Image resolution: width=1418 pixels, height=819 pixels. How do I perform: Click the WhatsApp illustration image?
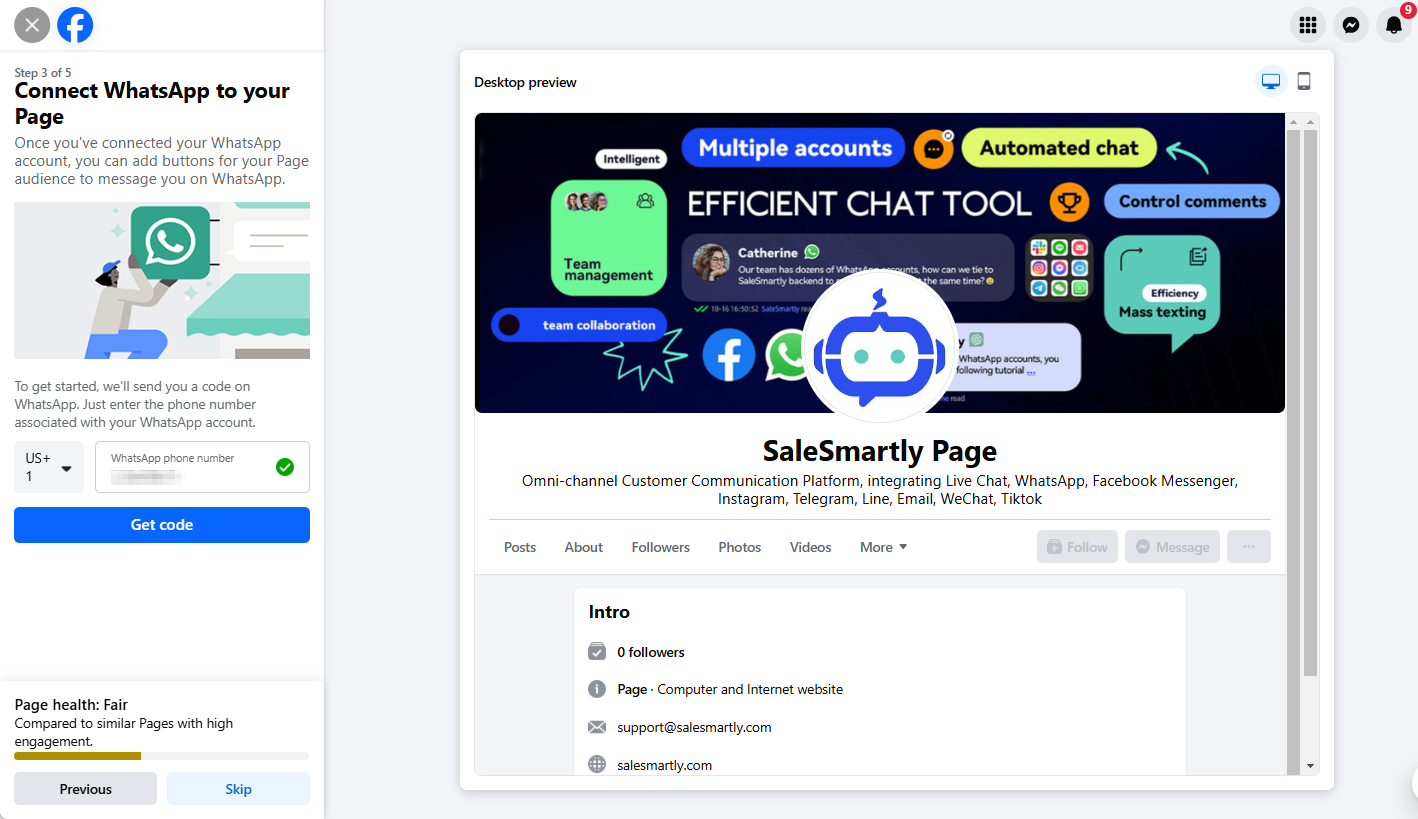pyautogui.click(x=162, y=280)
